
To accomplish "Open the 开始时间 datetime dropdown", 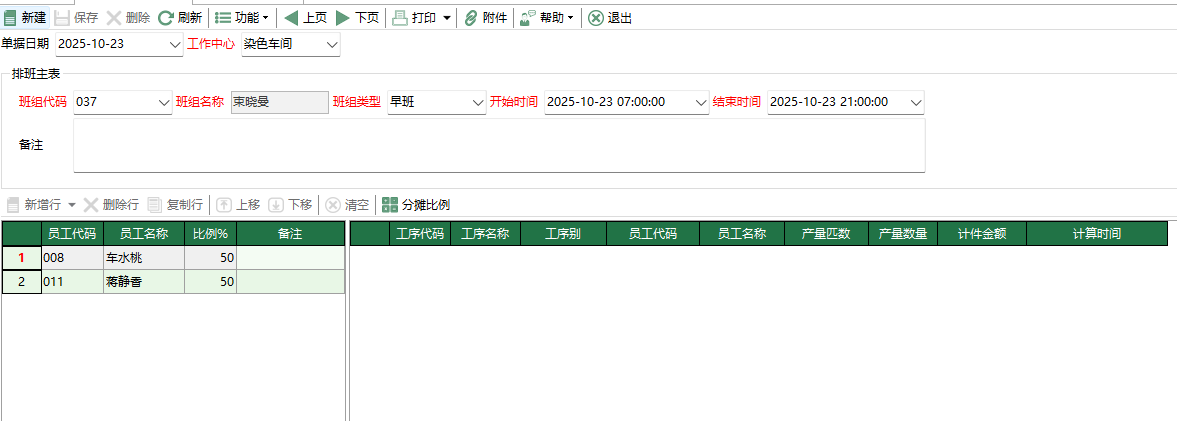I will pyautogui.click(x=702, y=103).
